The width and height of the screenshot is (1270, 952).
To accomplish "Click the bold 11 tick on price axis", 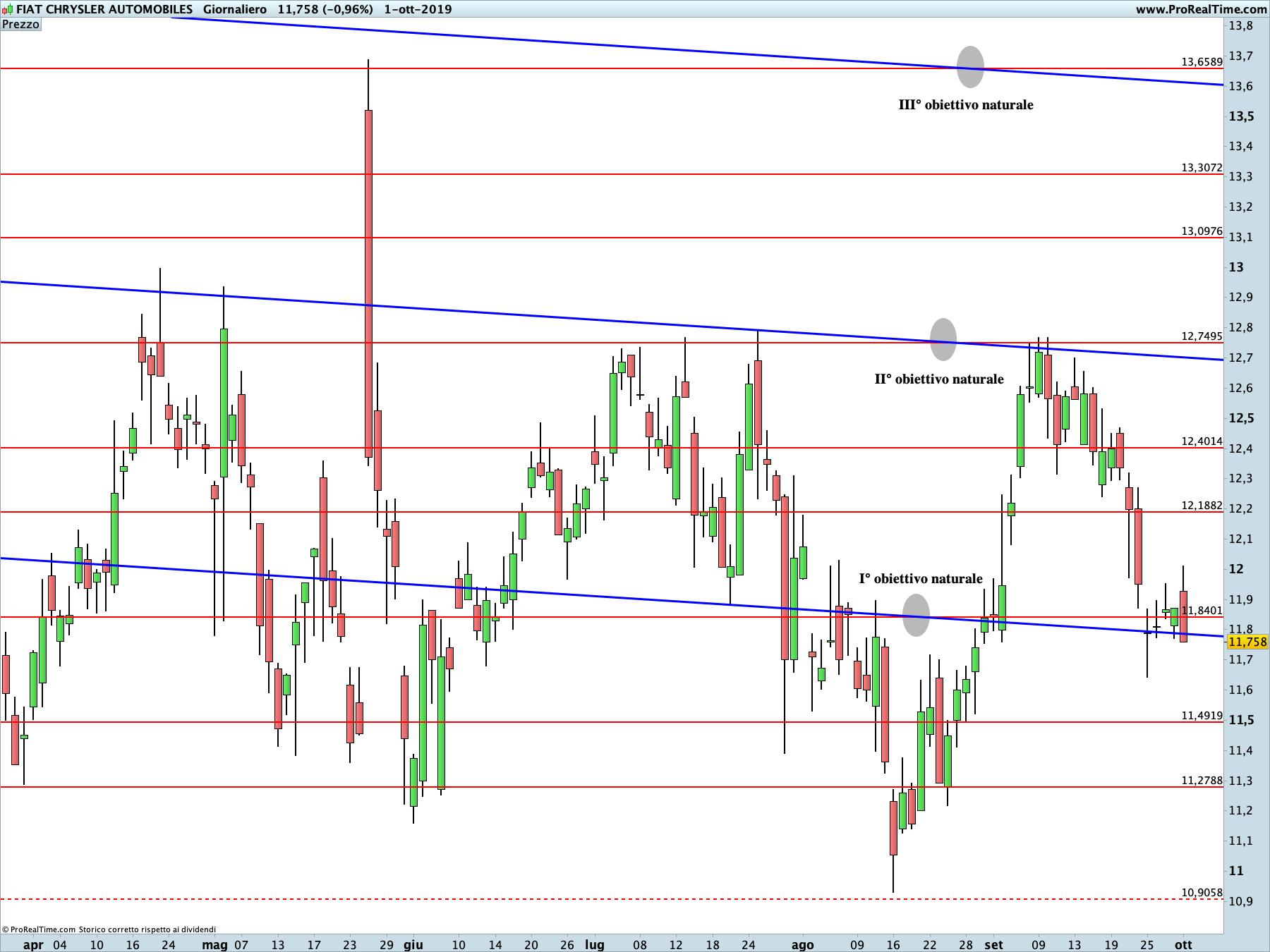I will [1236, 871].
